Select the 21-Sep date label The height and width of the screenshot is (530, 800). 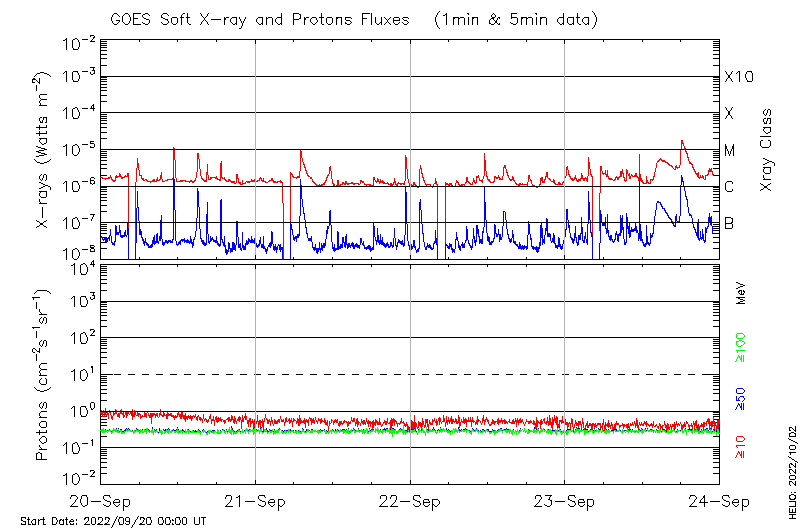click(255, 502)
